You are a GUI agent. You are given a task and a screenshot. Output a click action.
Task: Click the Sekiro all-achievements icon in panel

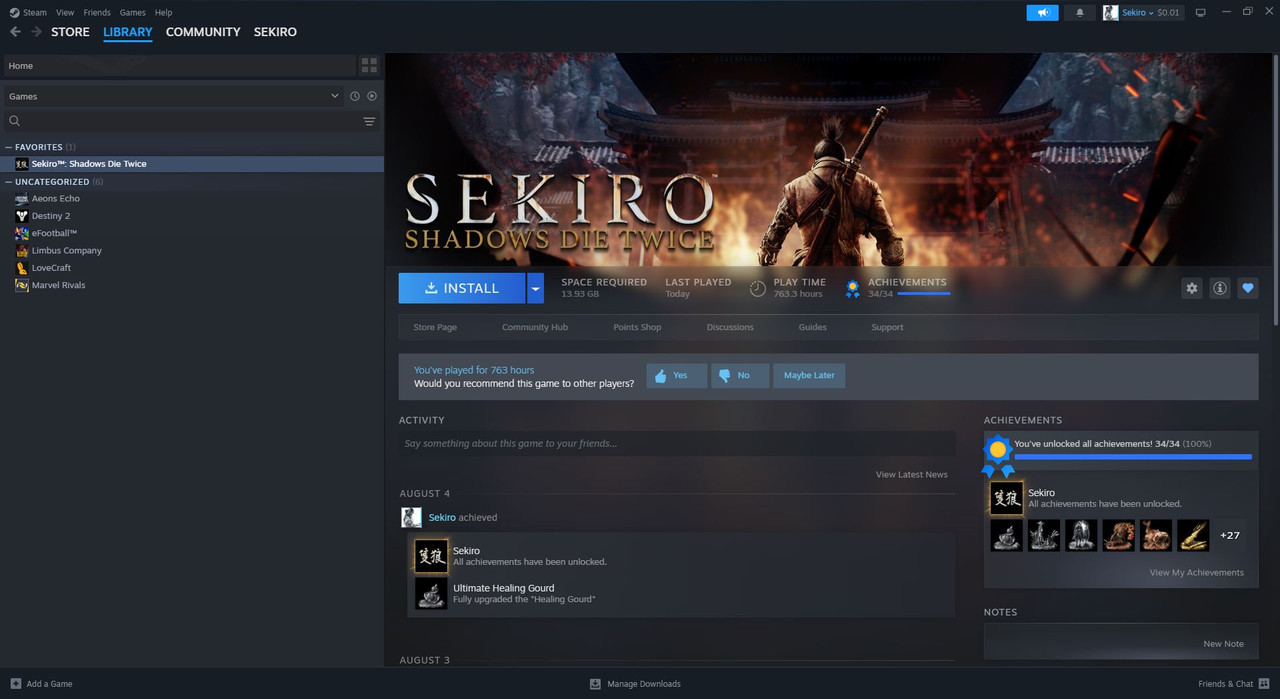point(1006,498)
